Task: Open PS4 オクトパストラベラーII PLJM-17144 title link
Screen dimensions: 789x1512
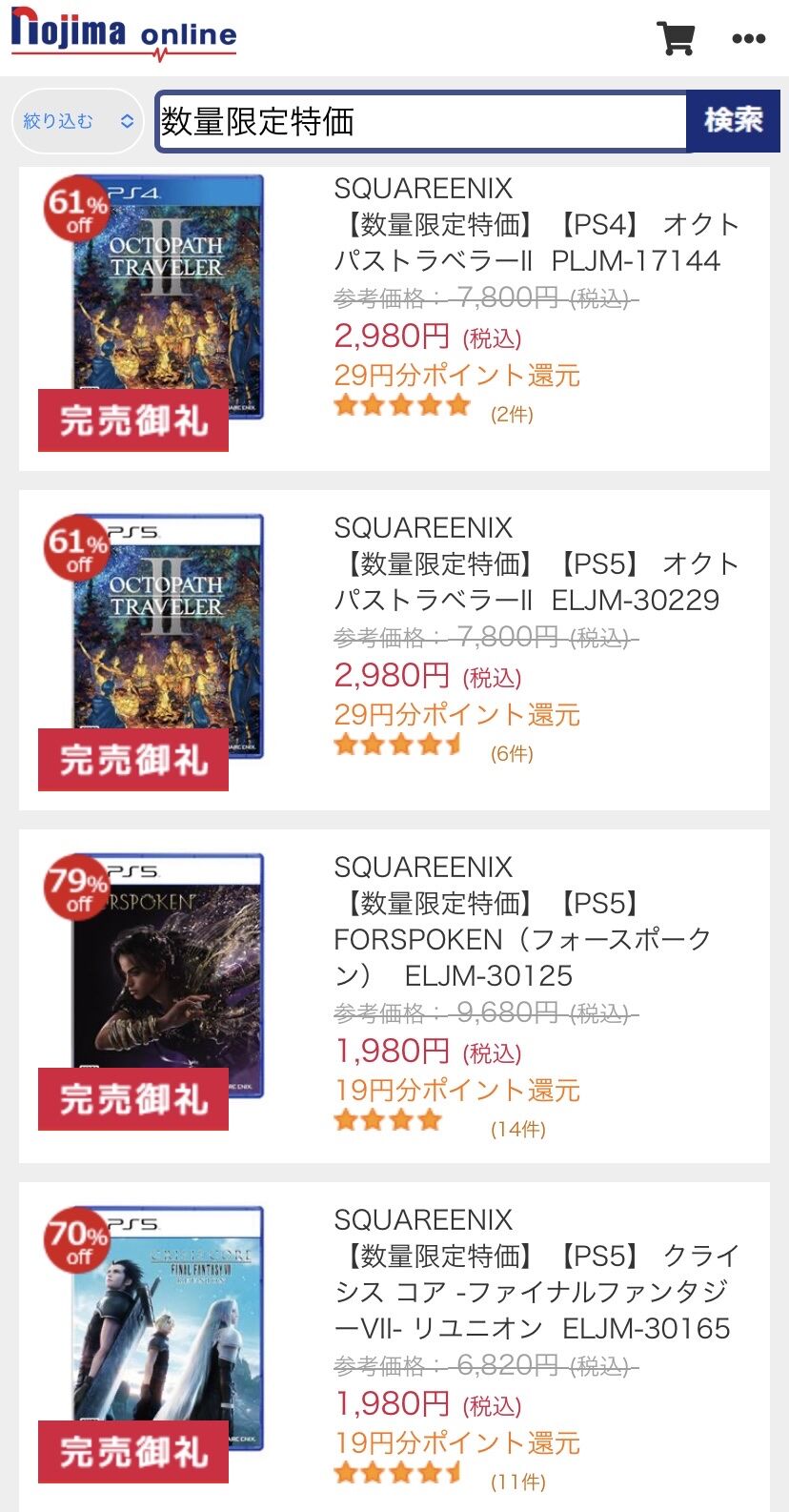Action: pos(536,242)
